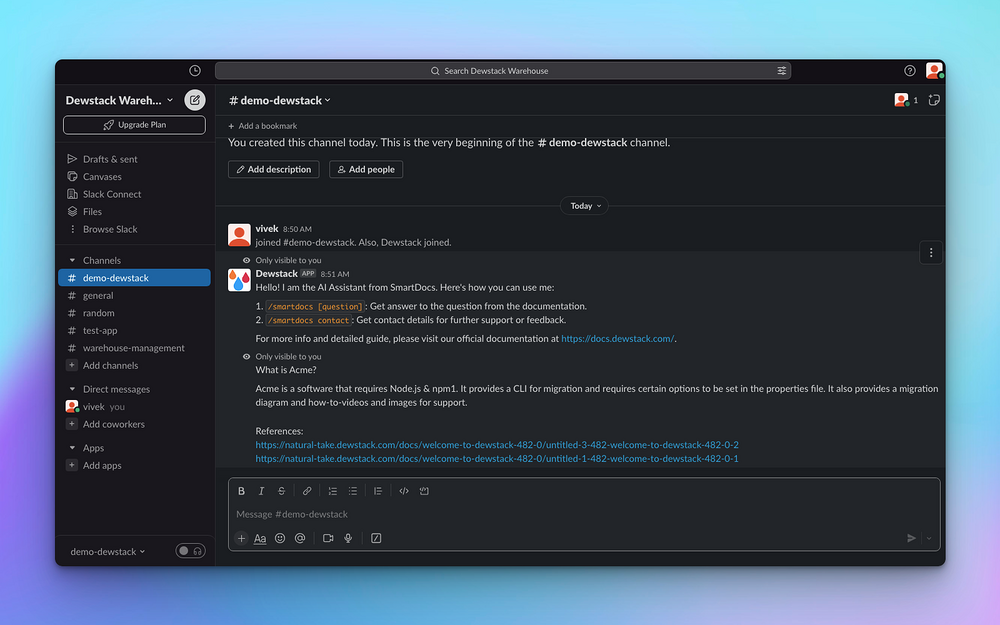Open reference link ending in 482-0-1
Image resolution: width=1000 pixels, height=625 pixels.
(497, 459)
